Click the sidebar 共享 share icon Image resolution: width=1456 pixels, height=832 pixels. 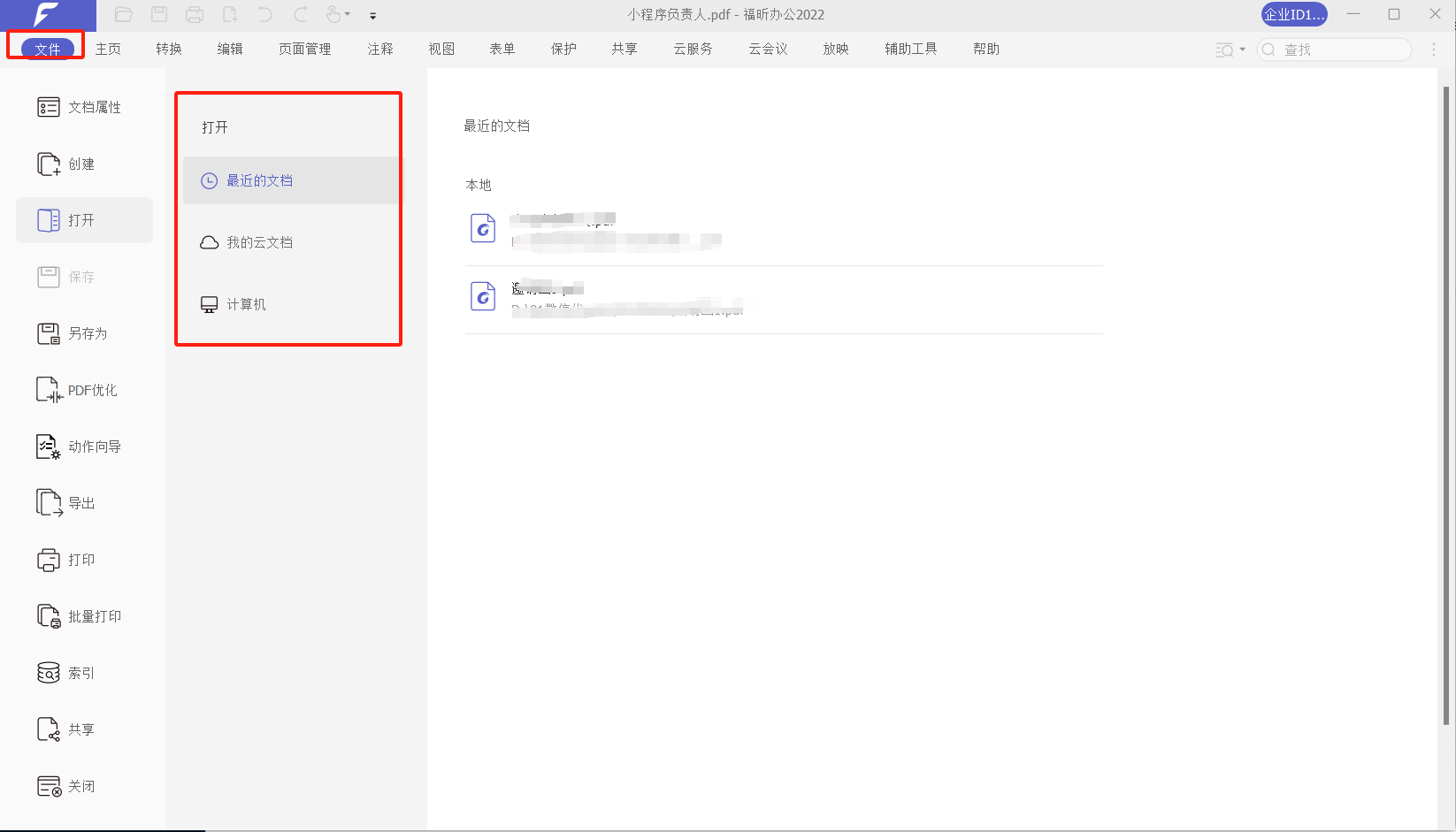49,729
